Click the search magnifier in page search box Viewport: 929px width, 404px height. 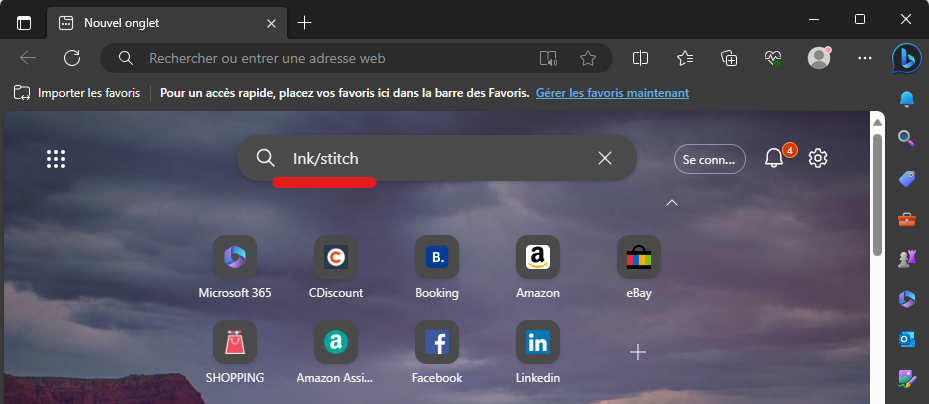click(x=265, y=158)
